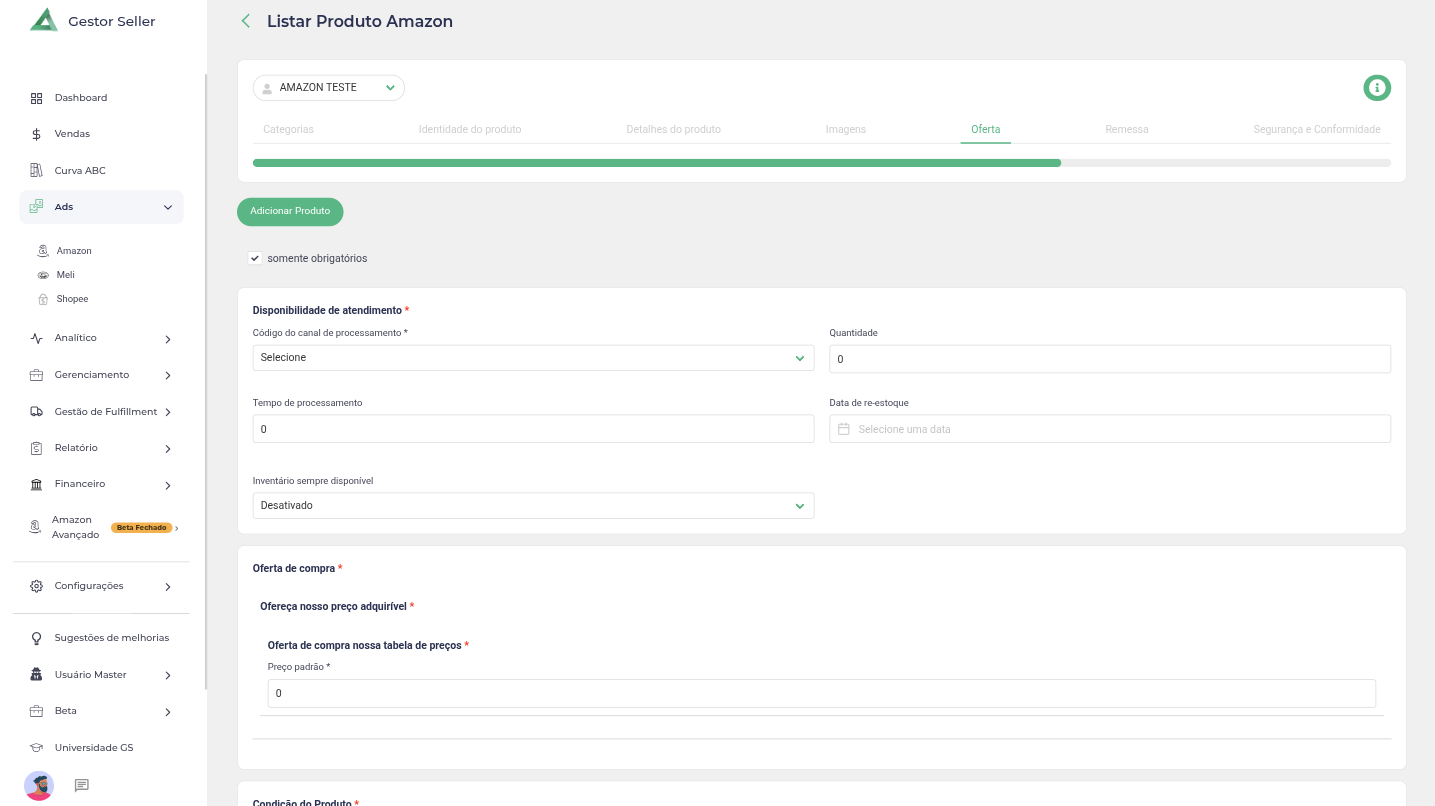1435x806 pixels.
Task: Expand the Configurações sidebar menu
Action: coord(100,586)
